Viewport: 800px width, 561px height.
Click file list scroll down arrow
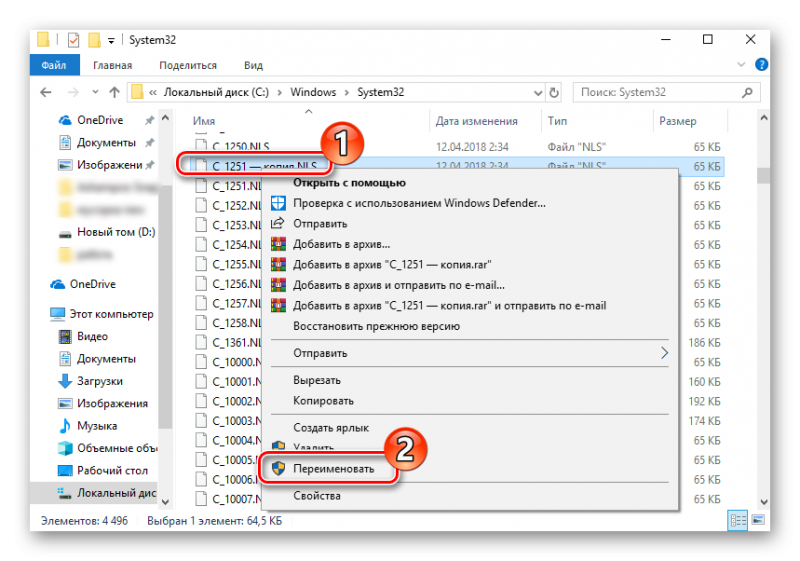click(764, 501)
